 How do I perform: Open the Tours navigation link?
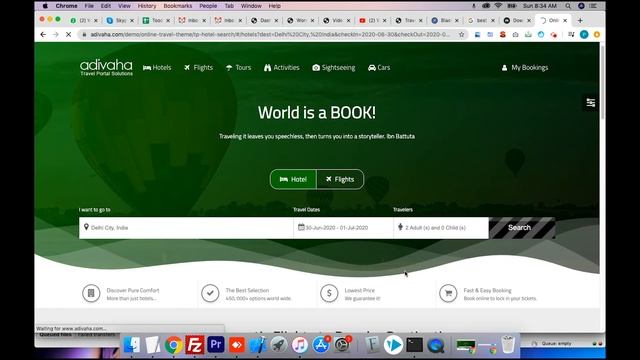coord(238,68)
